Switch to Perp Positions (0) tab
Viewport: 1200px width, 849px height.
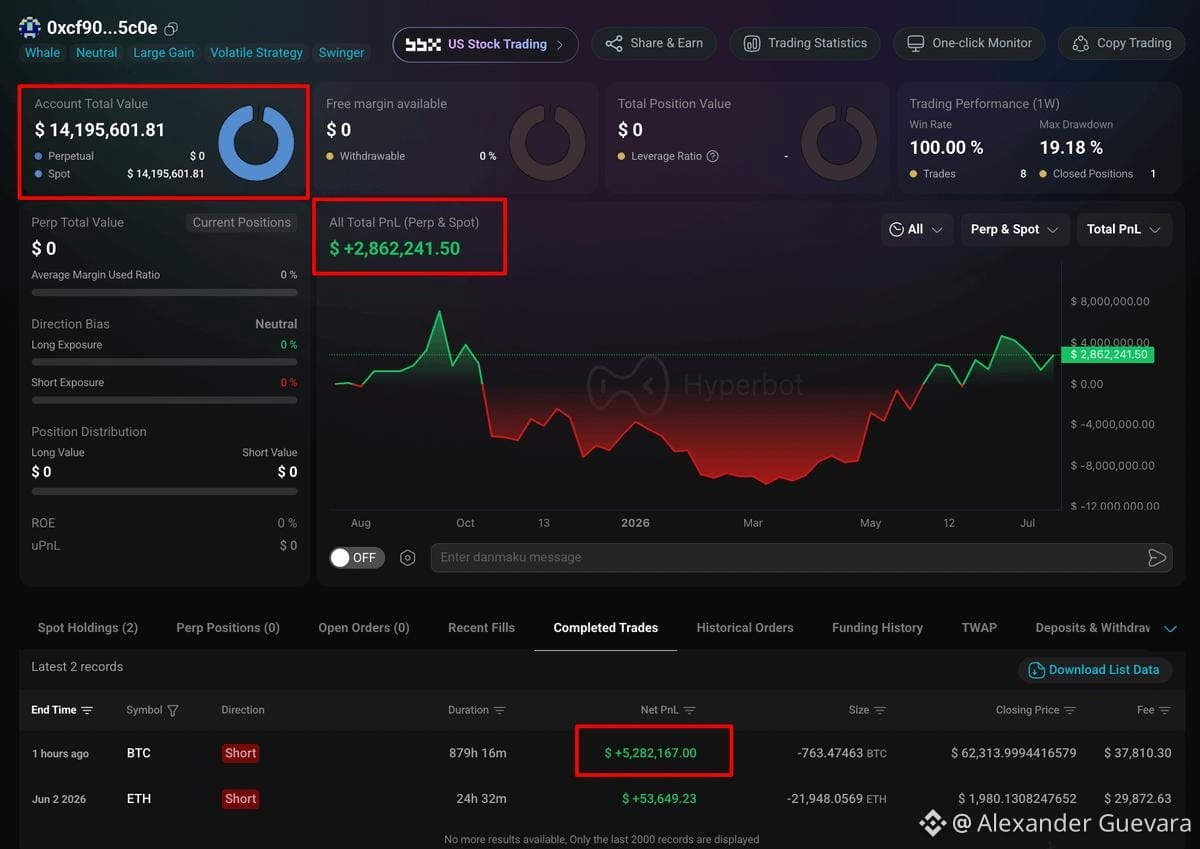click(228, 628)
